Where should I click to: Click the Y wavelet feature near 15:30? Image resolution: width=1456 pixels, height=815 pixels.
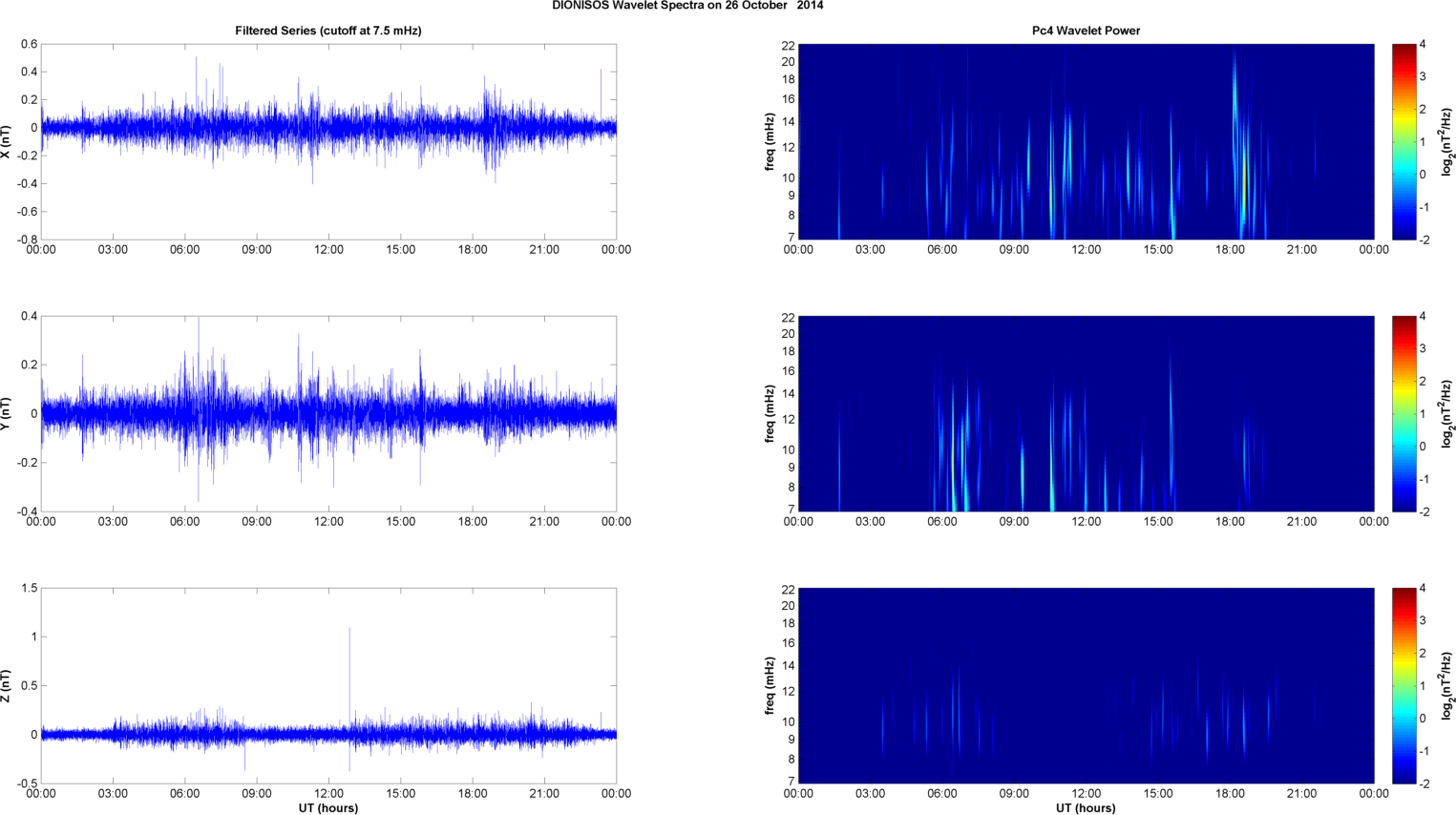point(1171,429)
